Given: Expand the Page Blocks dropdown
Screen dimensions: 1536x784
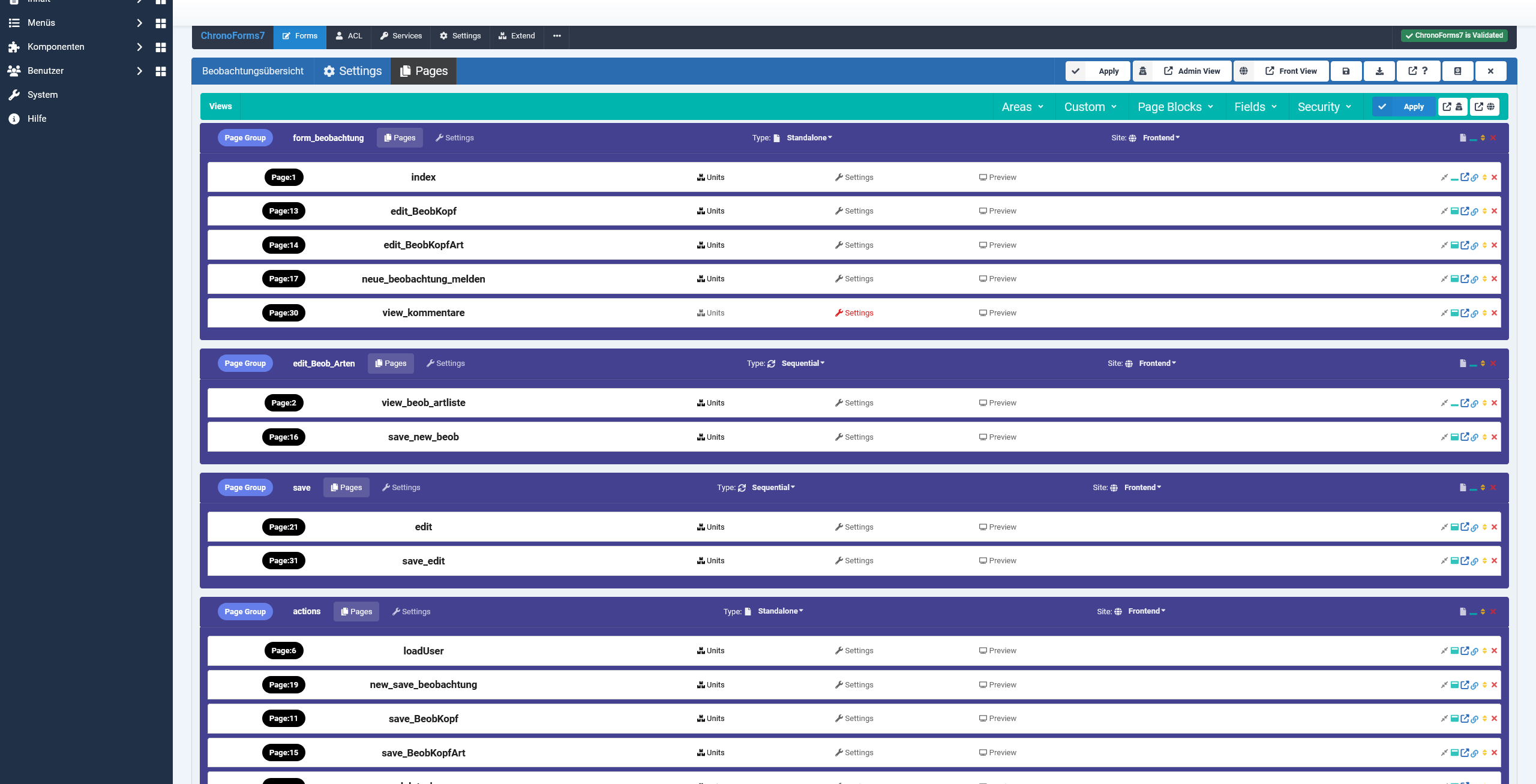Looking at the screenshot, I should (x=1175, y=107).
